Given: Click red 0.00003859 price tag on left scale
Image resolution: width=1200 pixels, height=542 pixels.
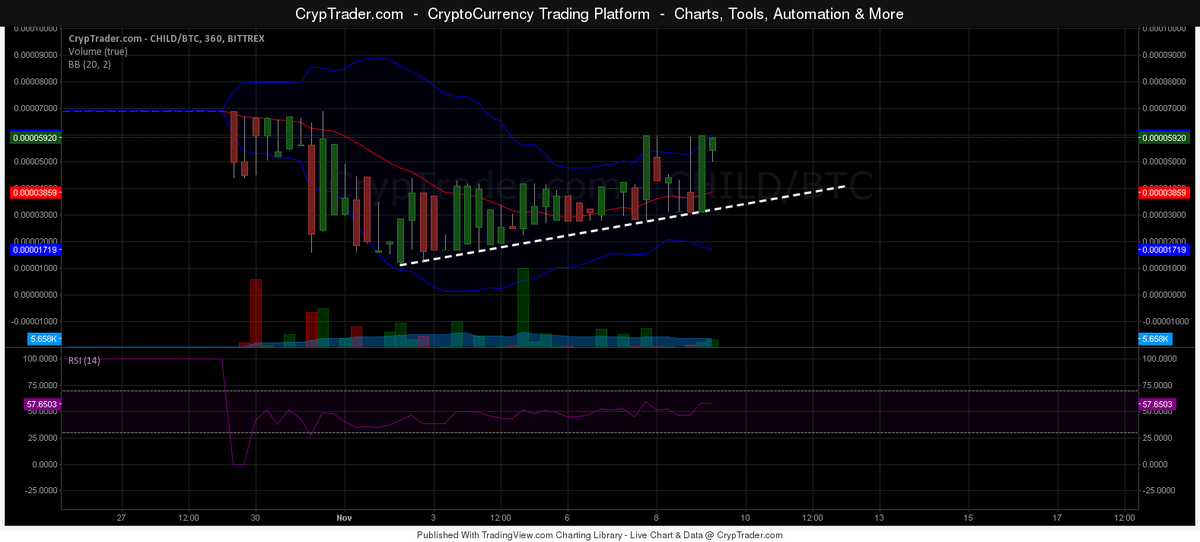Looking at the screenshot, I should (35, 191).
